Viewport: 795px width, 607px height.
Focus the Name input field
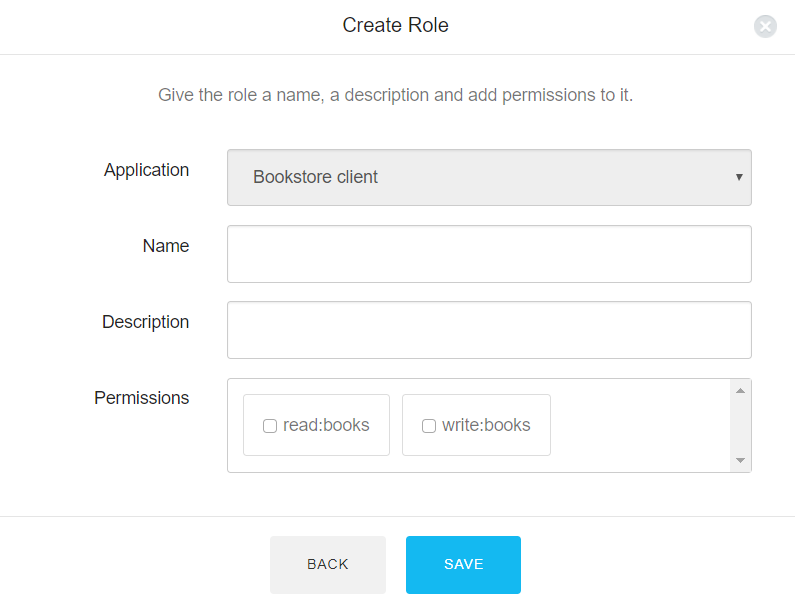click(x=489, y=254)
